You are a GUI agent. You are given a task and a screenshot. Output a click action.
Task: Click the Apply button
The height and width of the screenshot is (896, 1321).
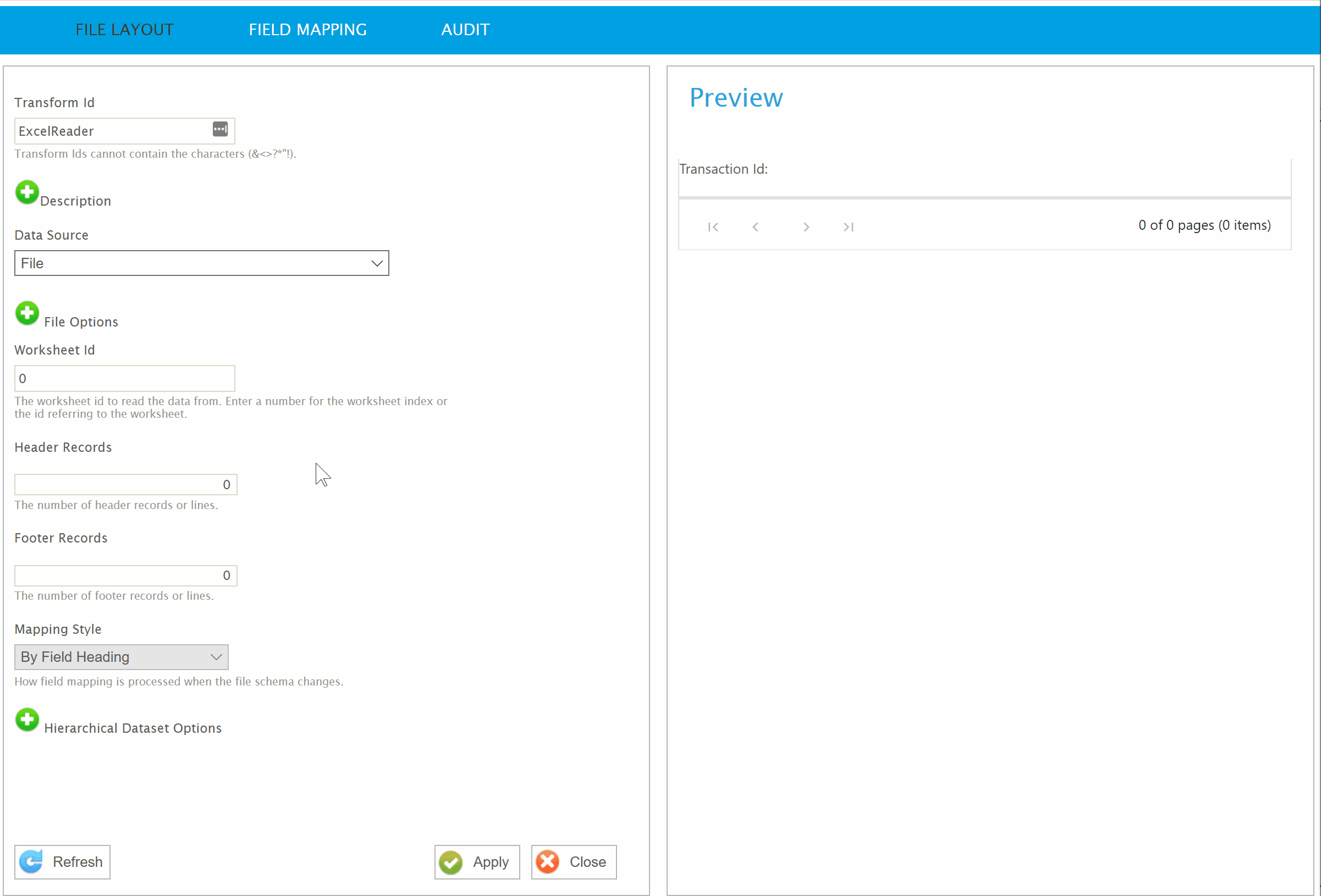tap(477, 862)
